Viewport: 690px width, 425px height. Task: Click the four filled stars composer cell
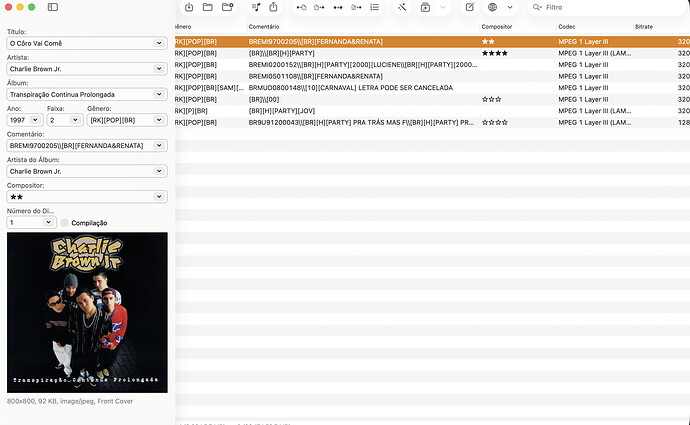tap(495, 53)
